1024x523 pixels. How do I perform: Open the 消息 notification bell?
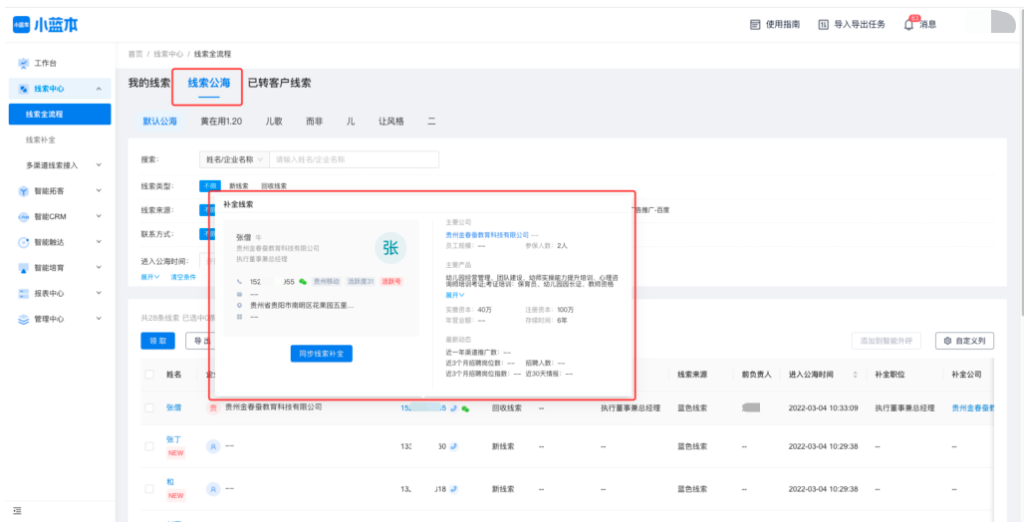909,24
